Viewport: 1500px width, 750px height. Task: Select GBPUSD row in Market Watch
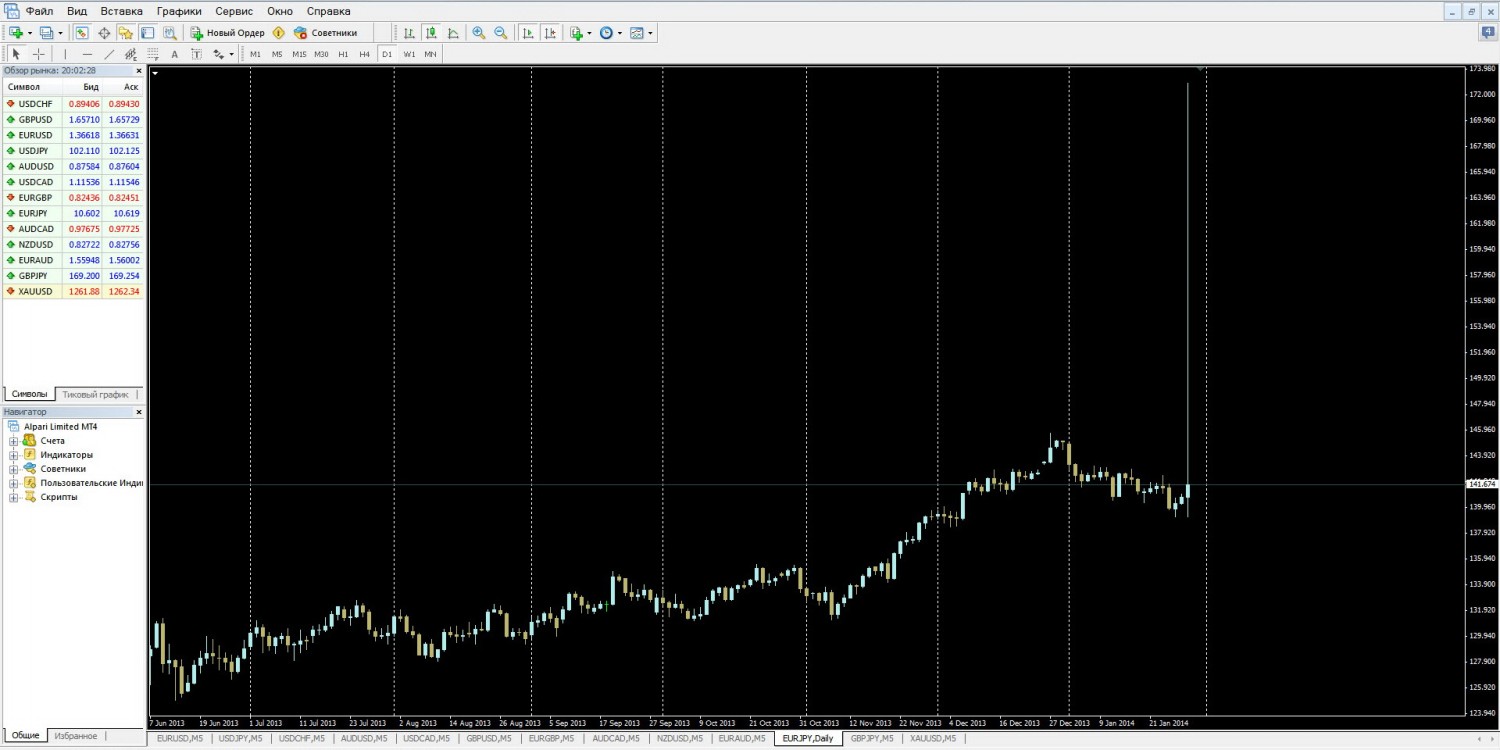73,119
